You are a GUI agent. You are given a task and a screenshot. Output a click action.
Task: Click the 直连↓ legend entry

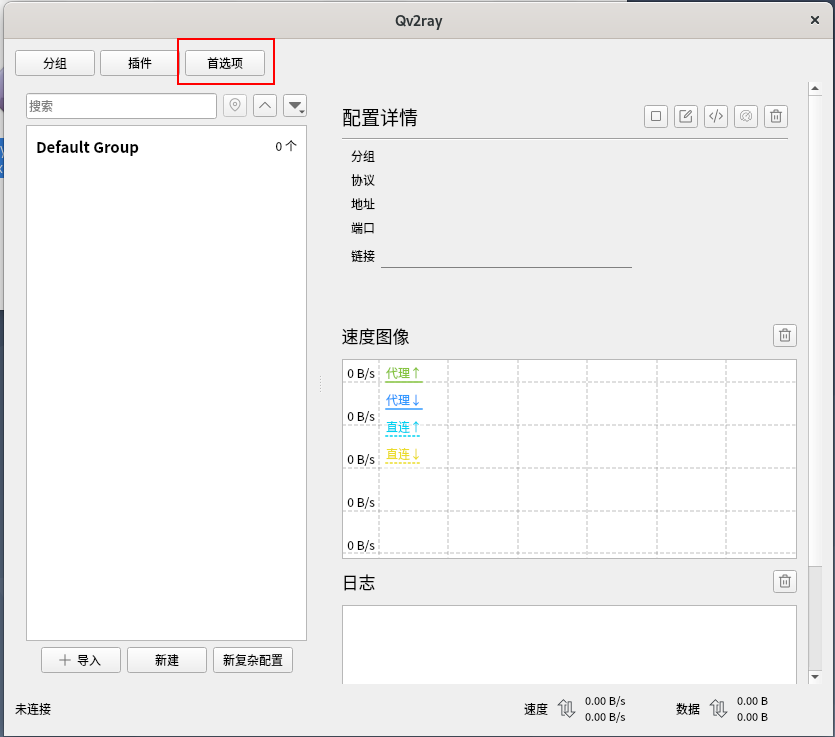[x=403, y=455]
